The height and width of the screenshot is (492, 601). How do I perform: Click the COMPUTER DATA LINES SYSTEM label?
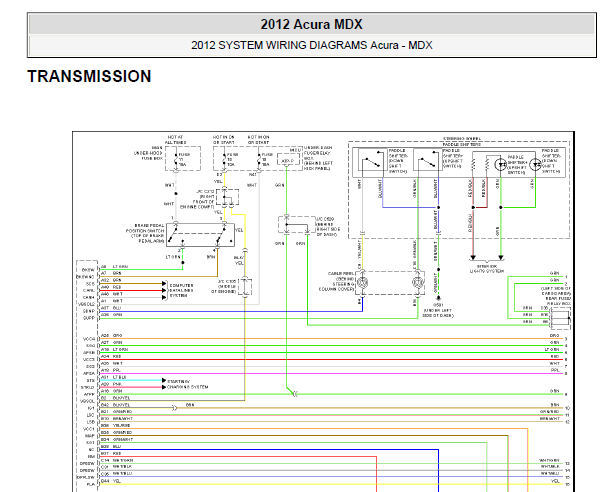pyautogui.click(x=181, y=290)
